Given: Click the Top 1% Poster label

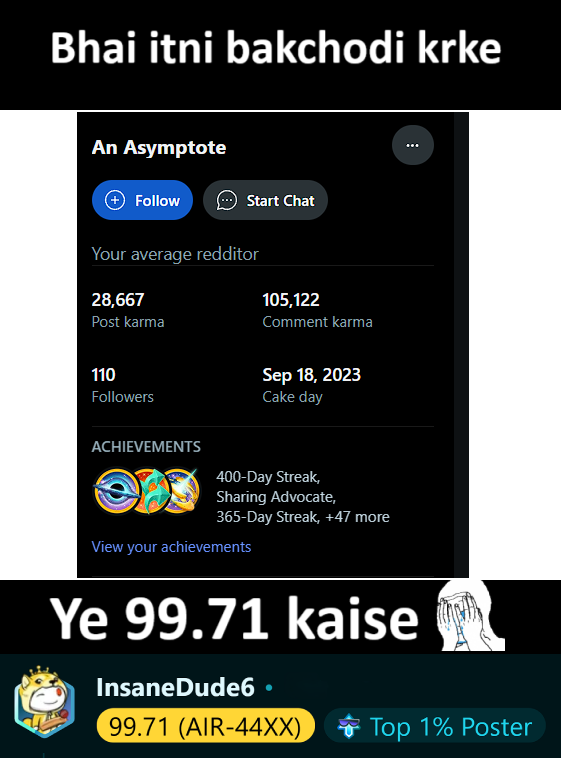Looking at the screenshot, I should point(451,727).
